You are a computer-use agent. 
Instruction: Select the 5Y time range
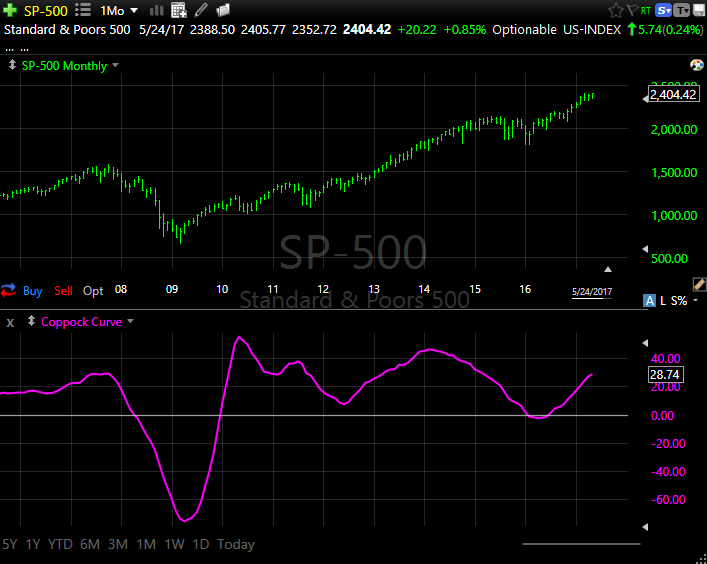[x=9, y=544]
